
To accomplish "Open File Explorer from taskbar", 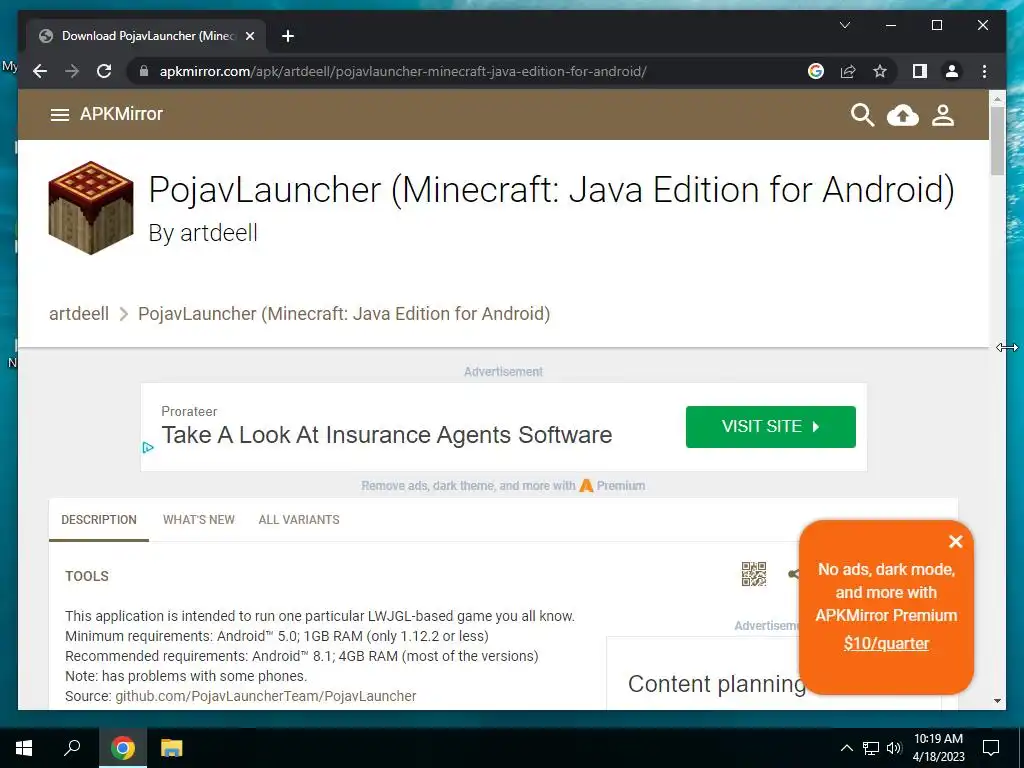I will (171, 748).
